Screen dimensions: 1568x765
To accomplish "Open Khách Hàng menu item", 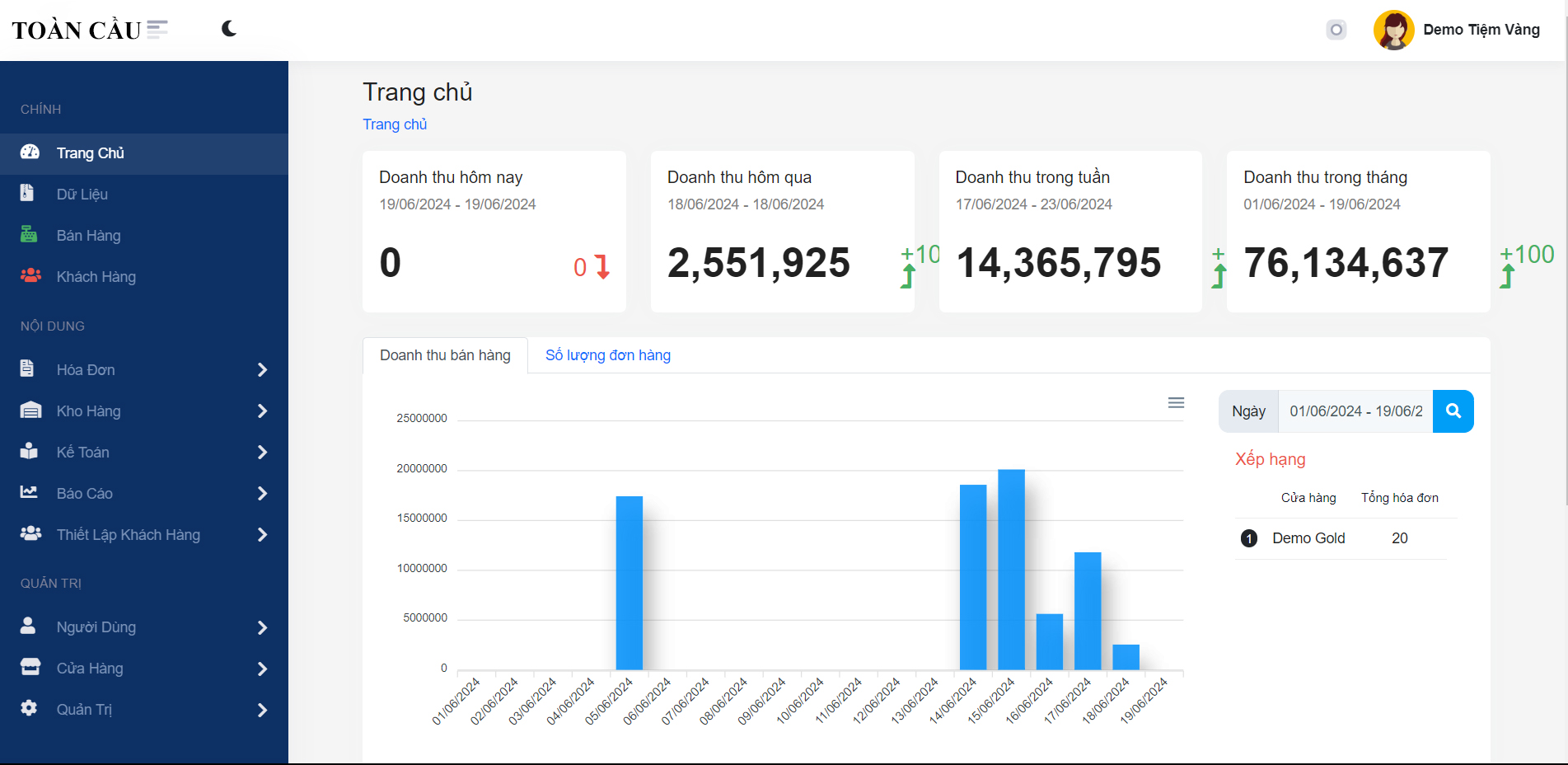I will 144,277.
